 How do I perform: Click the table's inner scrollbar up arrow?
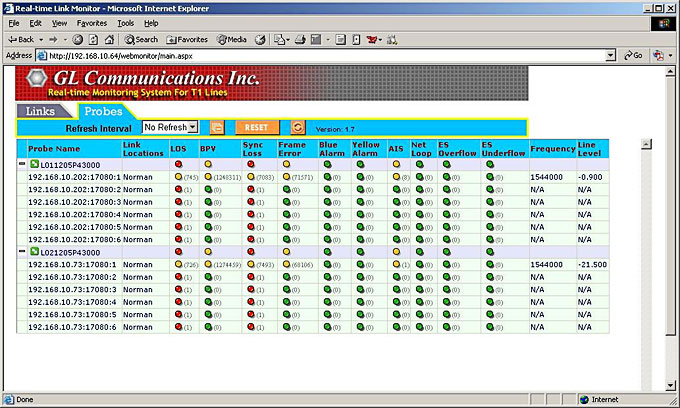pyautogui.click(x=646, y=144)
